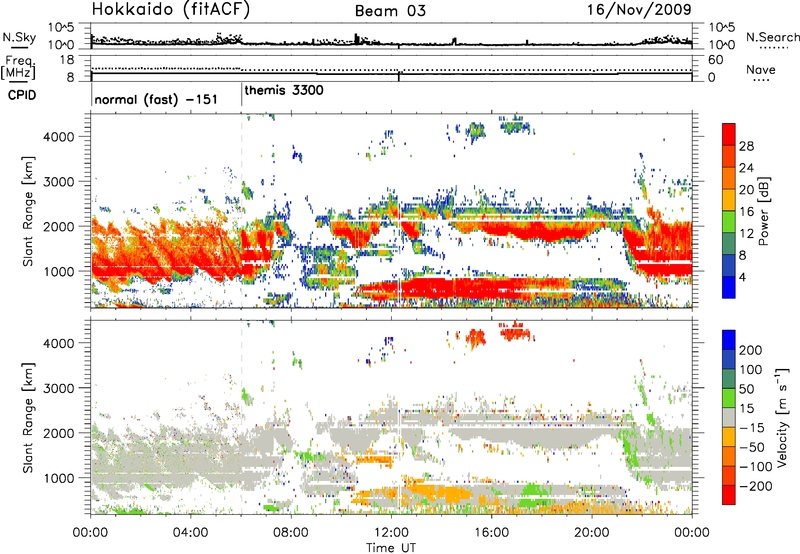
Task: Click the '04:00' time tick label
Action: (190, 533)
